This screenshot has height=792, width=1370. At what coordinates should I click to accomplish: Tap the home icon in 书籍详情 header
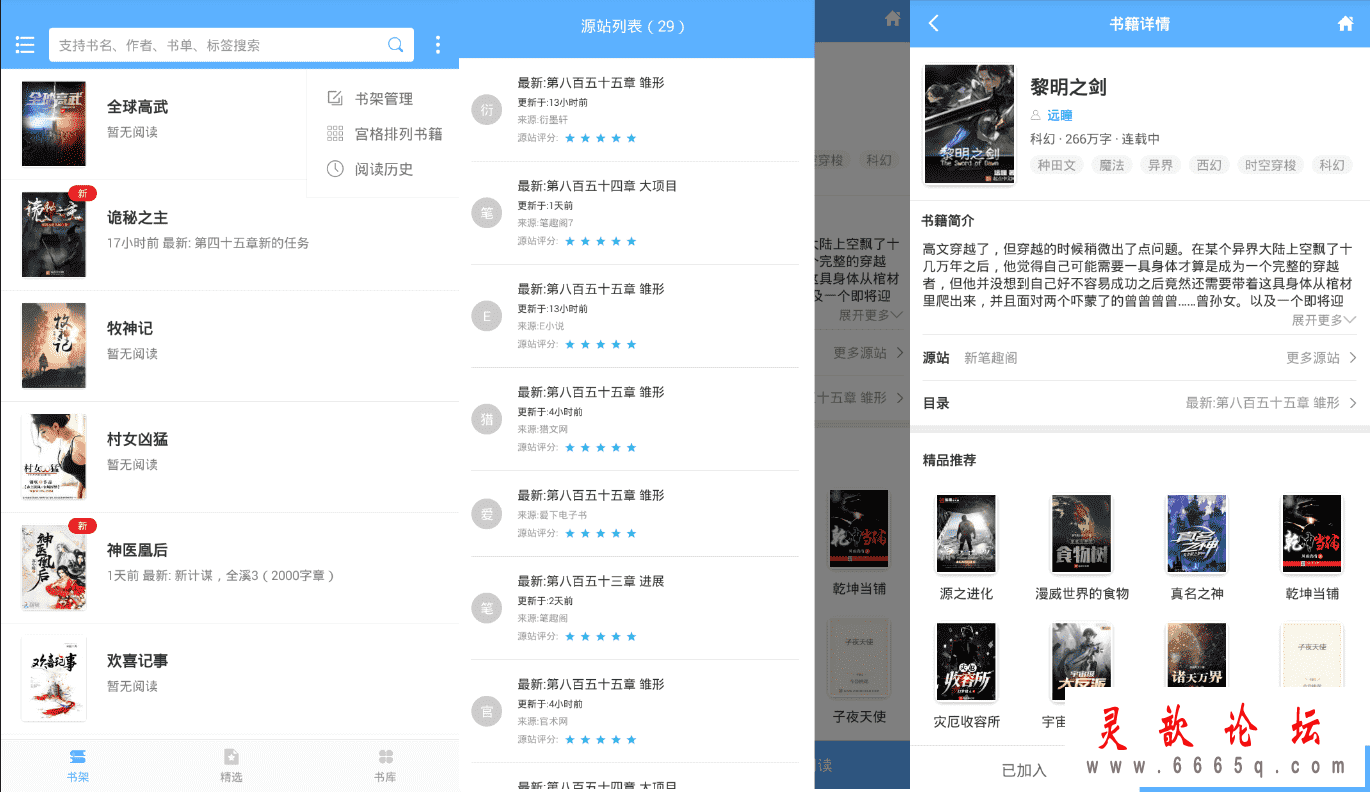coord(1345,23)
